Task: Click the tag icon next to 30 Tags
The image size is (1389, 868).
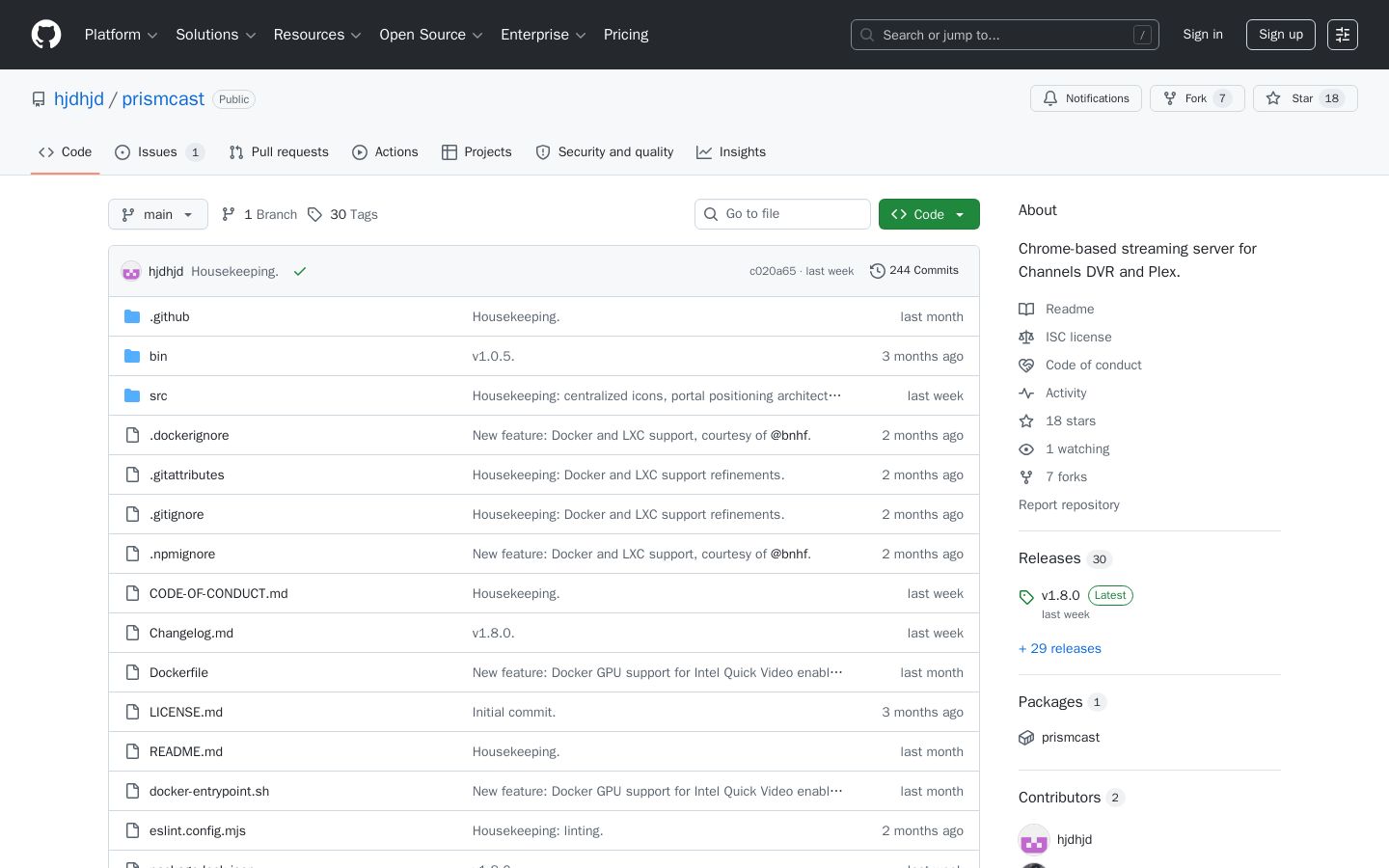Action: tap(314, 214)
